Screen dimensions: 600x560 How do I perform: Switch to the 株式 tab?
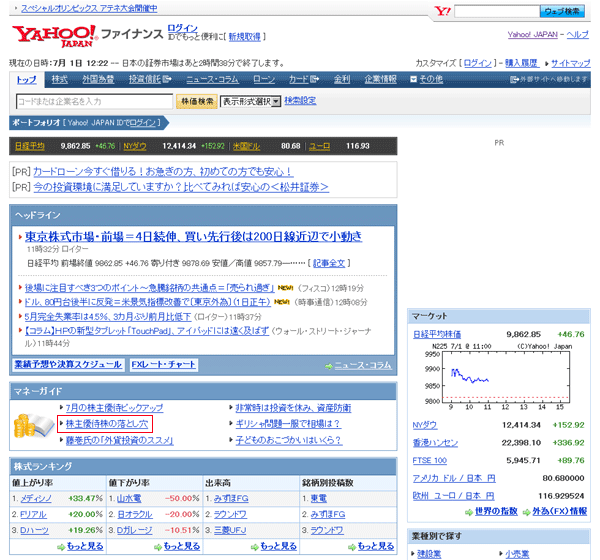59,79
